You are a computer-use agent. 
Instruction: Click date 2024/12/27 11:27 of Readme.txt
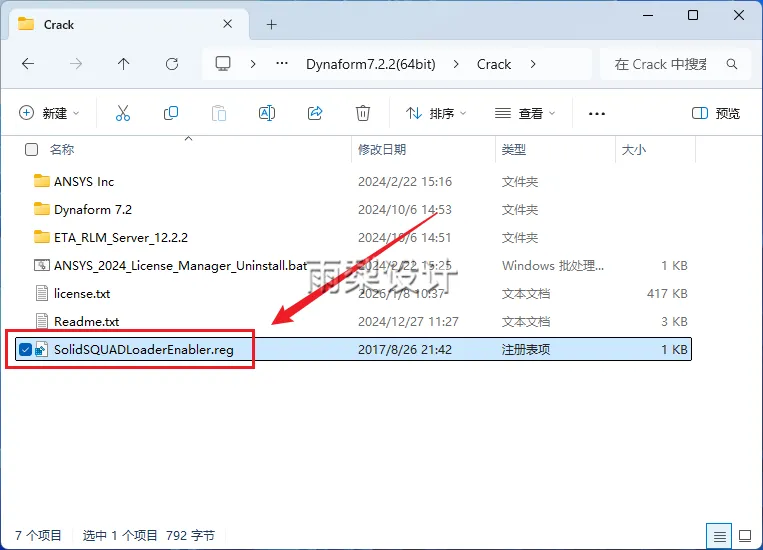pos(408,322)
